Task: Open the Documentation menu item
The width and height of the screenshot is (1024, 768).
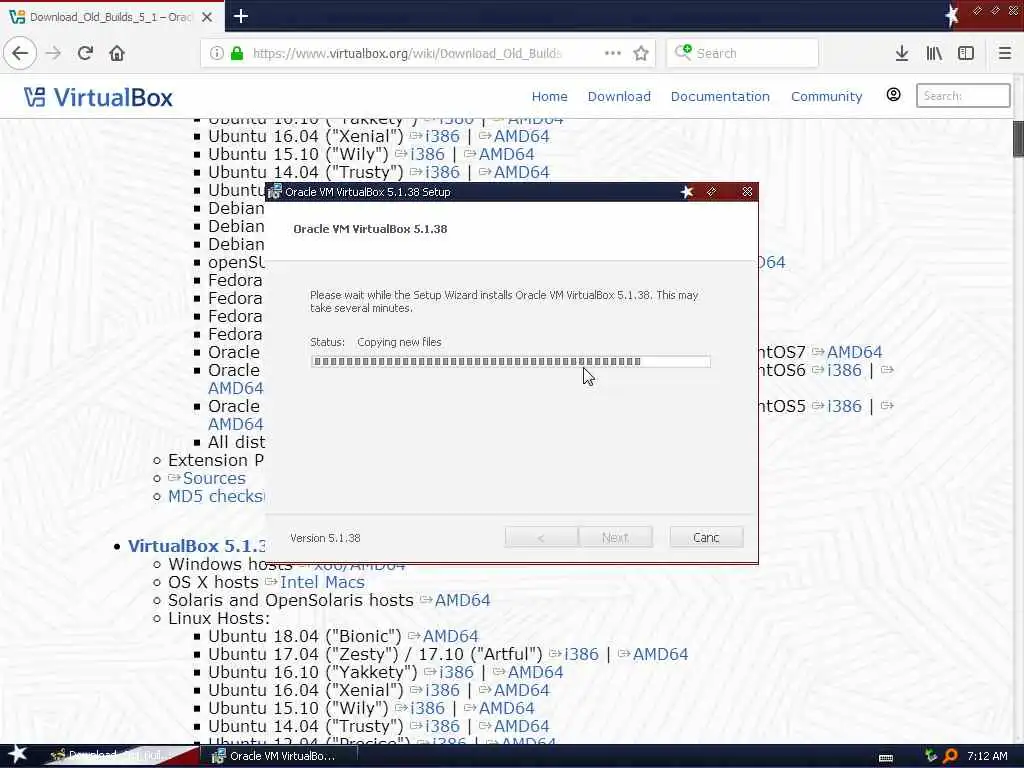Action: [720, 96]
